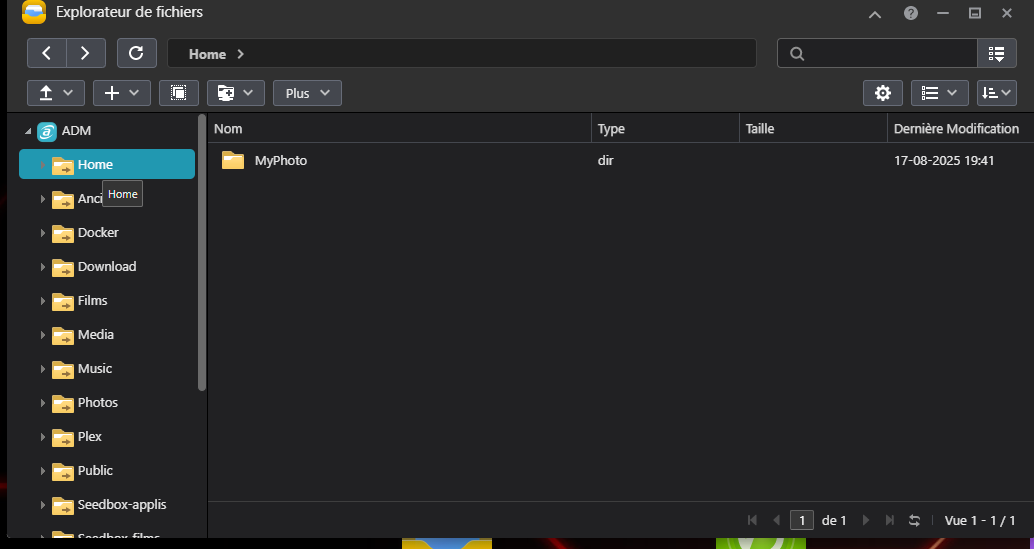Open the Plus menu button
The image size is (1034, 549).
pyautogui.click(x=307, y=93)
